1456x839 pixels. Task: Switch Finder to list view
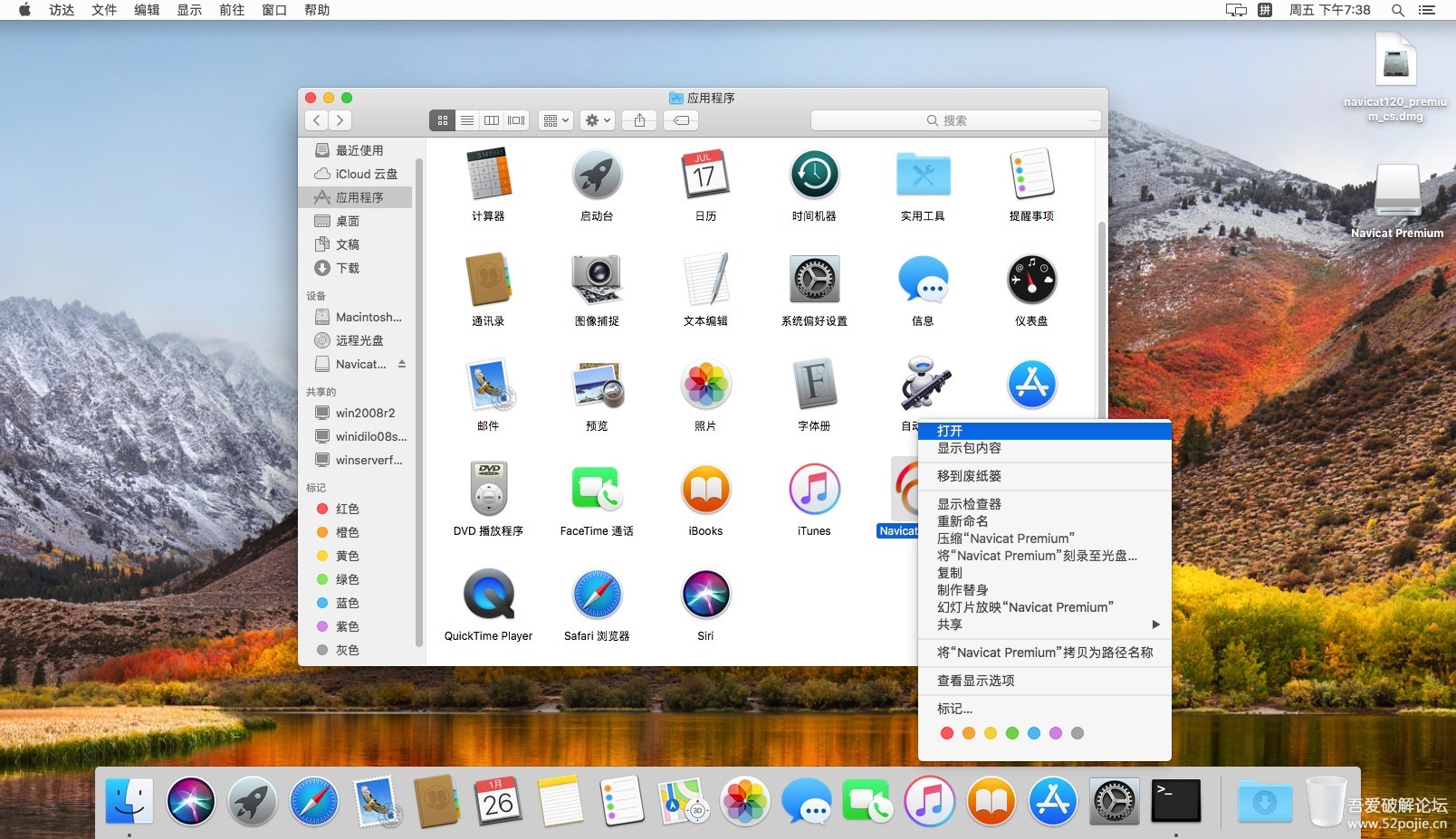click(x=467, y=120)
